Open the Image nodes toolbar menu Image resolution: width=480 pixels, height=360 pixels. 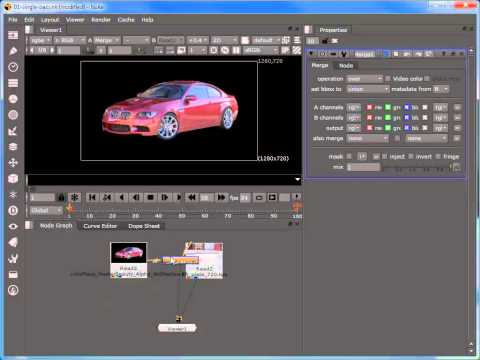point(13,35)
